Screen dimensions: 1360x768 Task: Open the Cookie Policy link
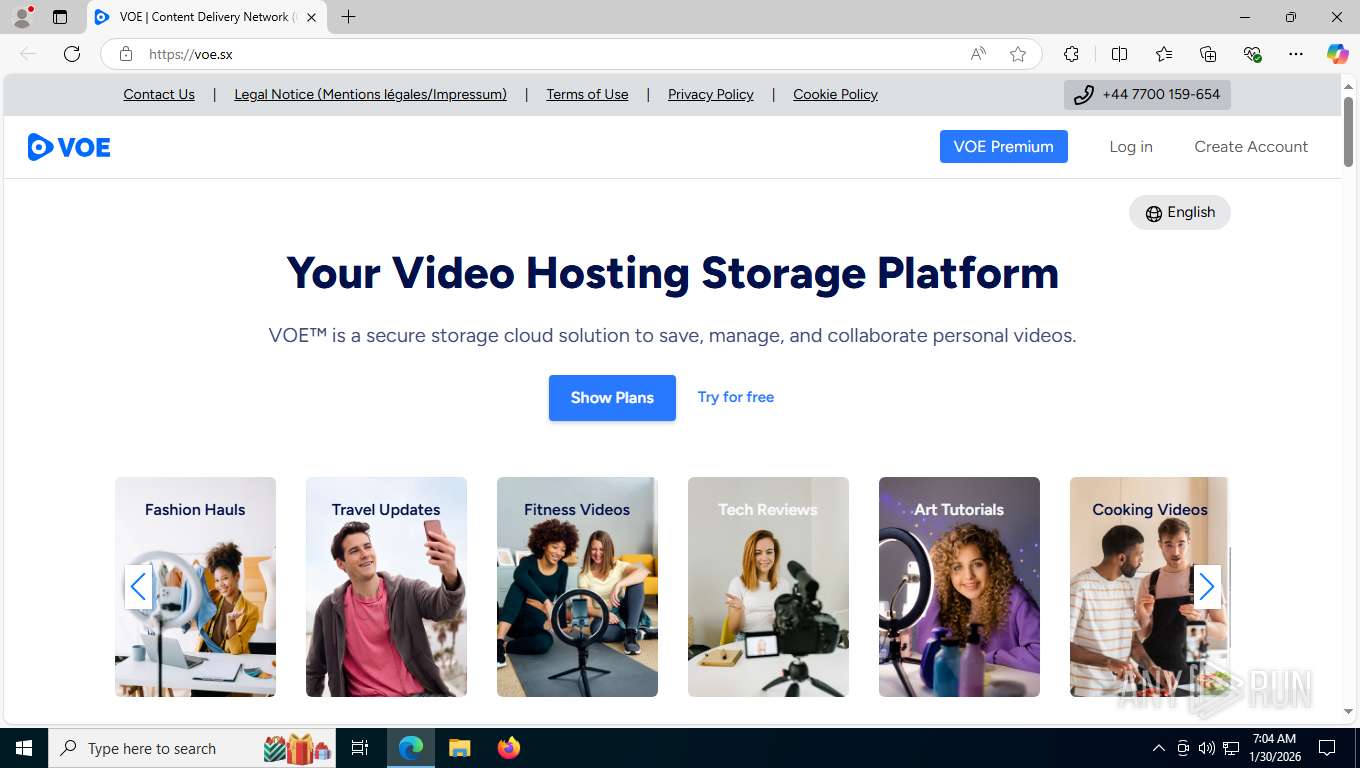click(835, 95)
